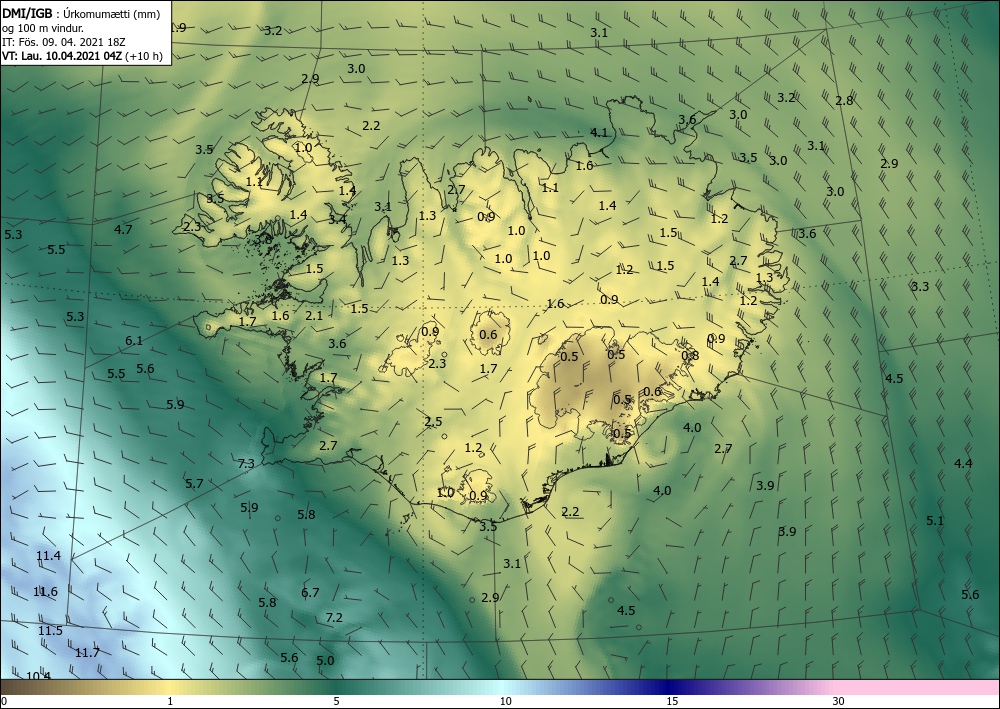Click the 'IT: Fös. 09. 04. 2021 18Z' line
This screenshot has height=709, width=1000.
tap(64, 42)
